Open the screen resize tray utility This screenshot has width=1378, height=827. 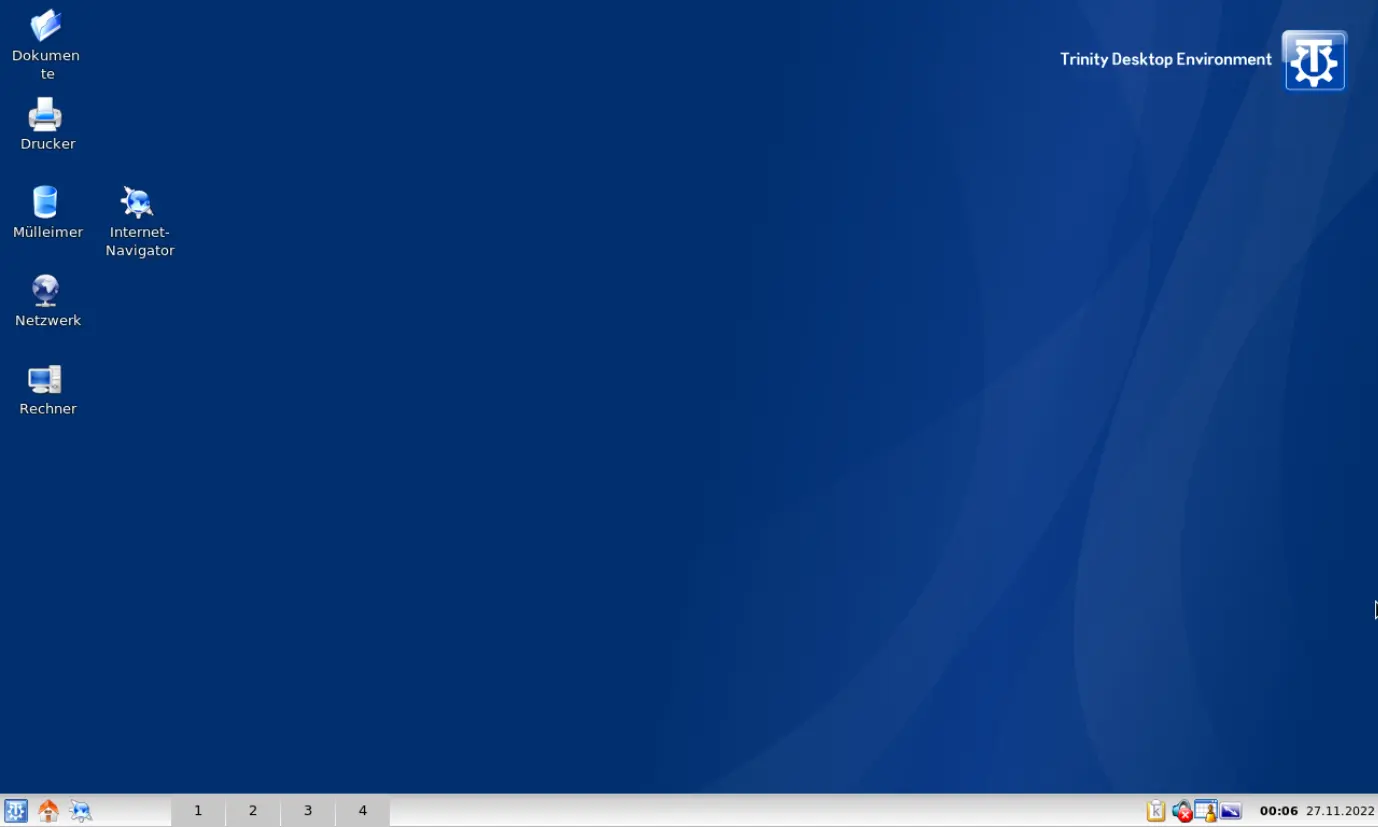click(x=1229, y=811)
